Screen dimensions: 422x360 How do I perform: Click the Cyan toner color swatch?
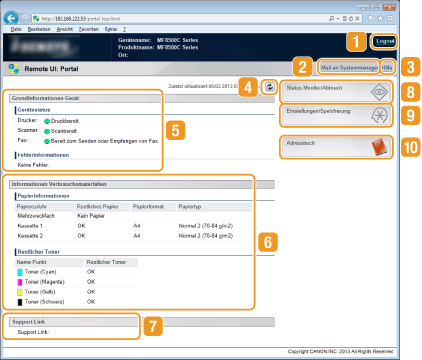[20, 272]
